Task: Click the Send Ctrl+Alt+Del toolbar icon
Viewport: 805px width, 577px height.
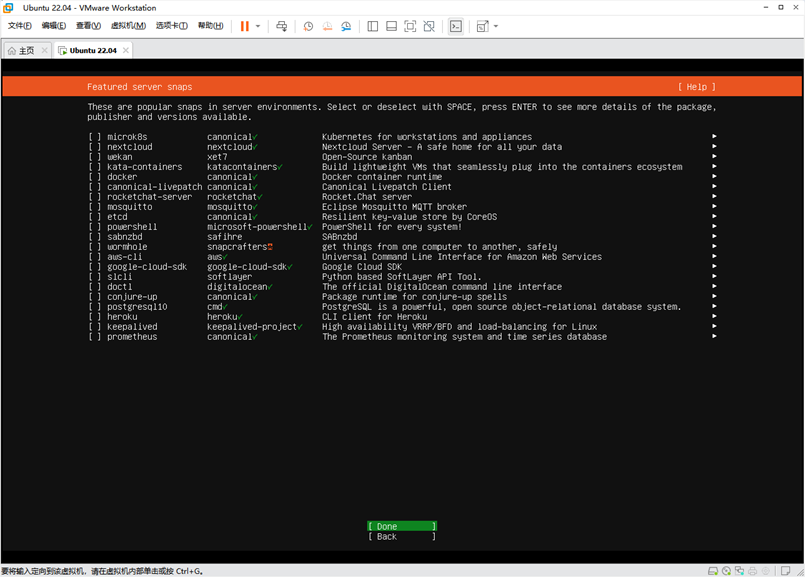Action: pyautogui.click(x=281, y=26)
